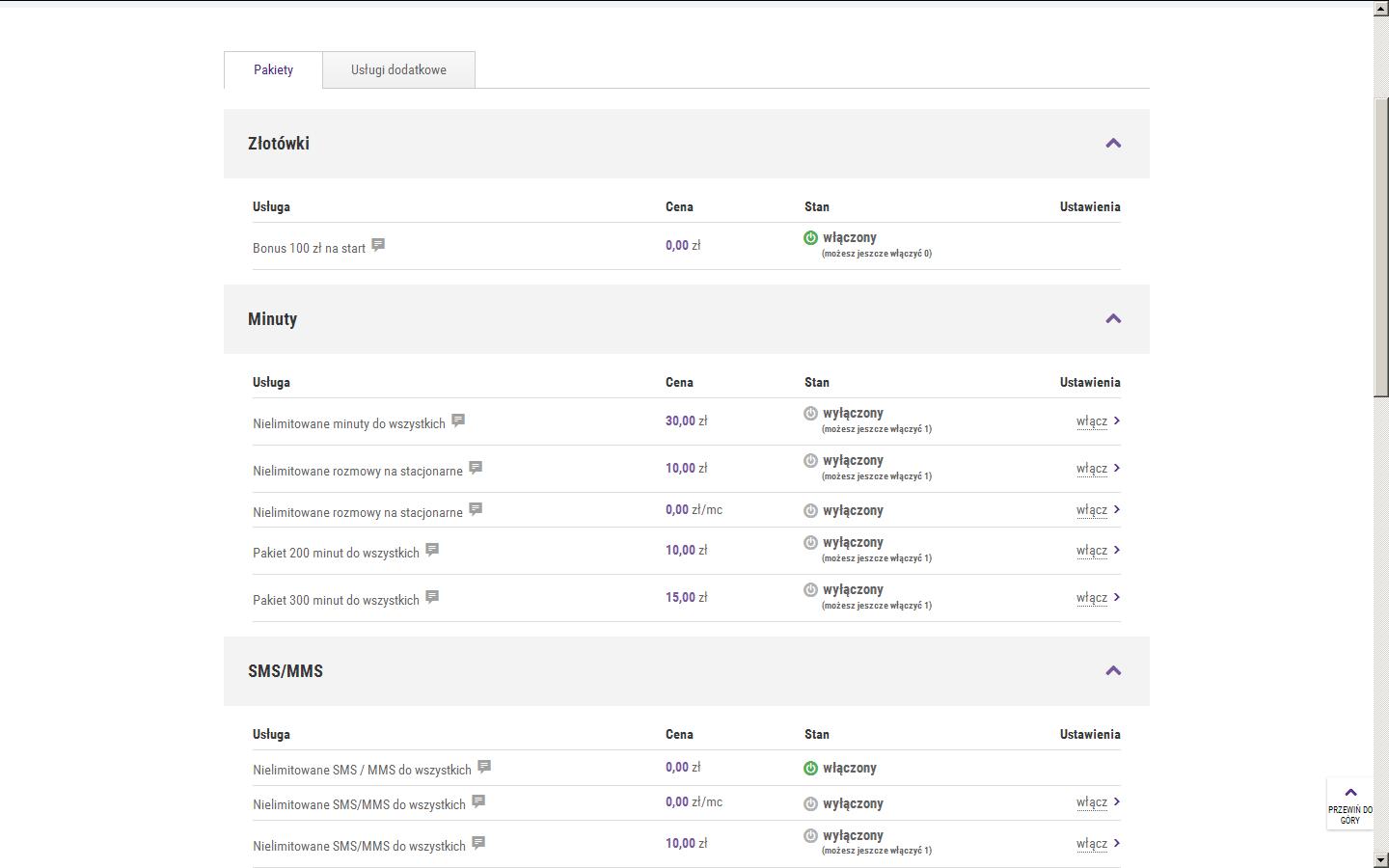The height and width of the screenshot is (868, 1389).
Task: Click green power icon for Bonus 100 zł
Action: (x=810, y=237)
